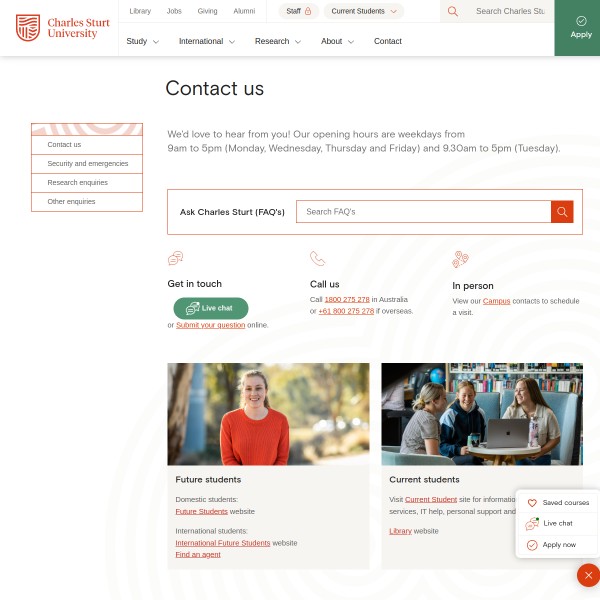
Task: Open the Future students photo thumbnail
Action: (269, 414)
